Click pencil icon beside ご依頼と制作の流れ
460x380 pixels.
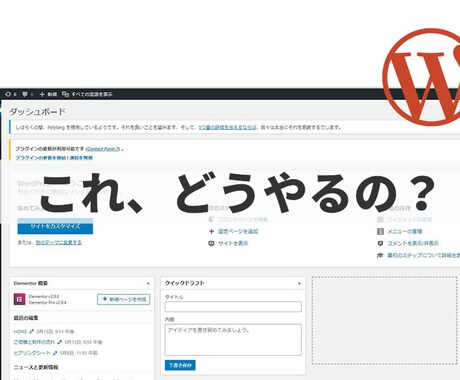point(60,342)
